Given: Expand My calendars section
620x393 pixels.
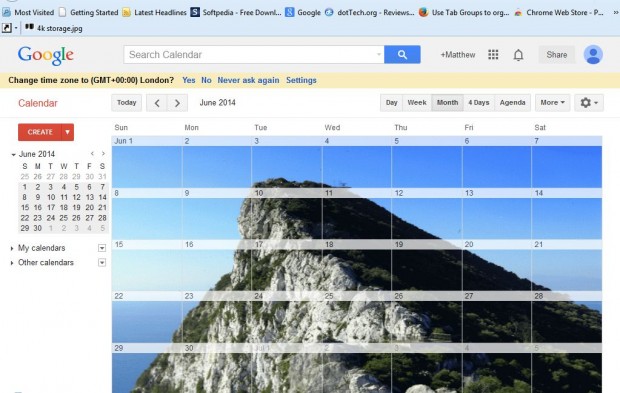Looking at the screenshot, I should (12, 248).
